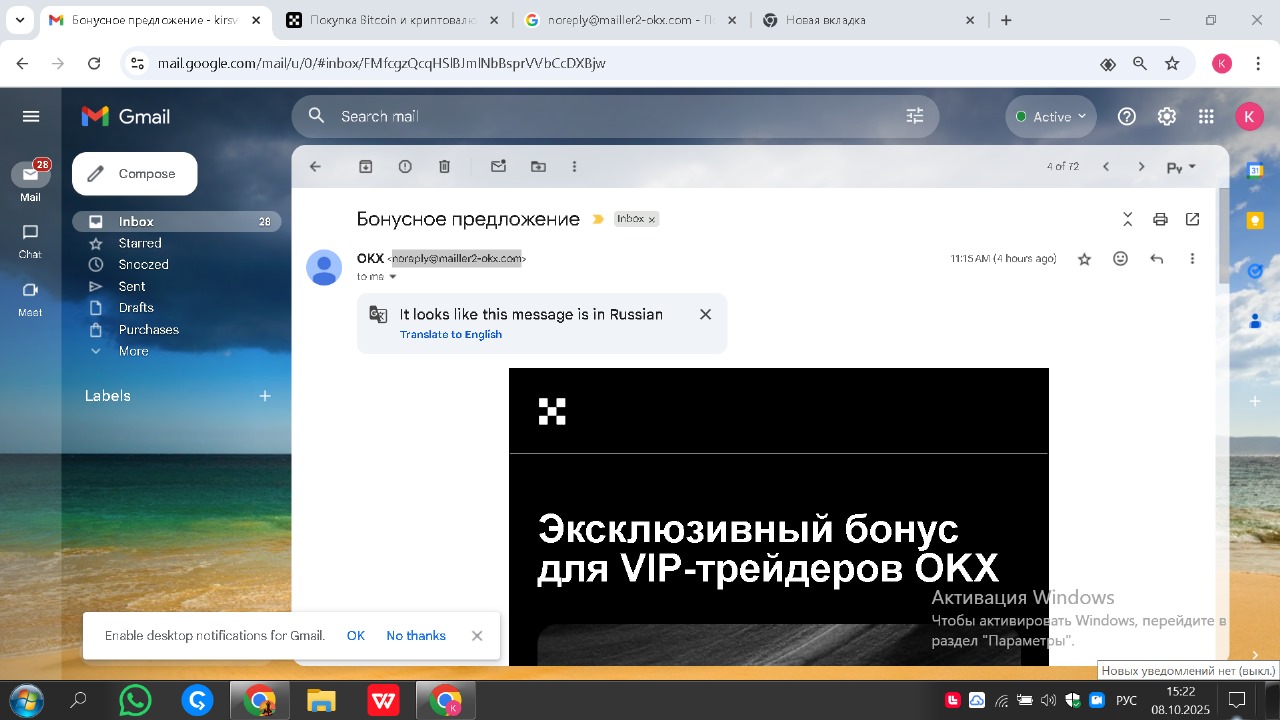Image resolution: width=1280 pixels, height=720 pixels.
Task: Report the message as spam
Action: tap(405, 167)
